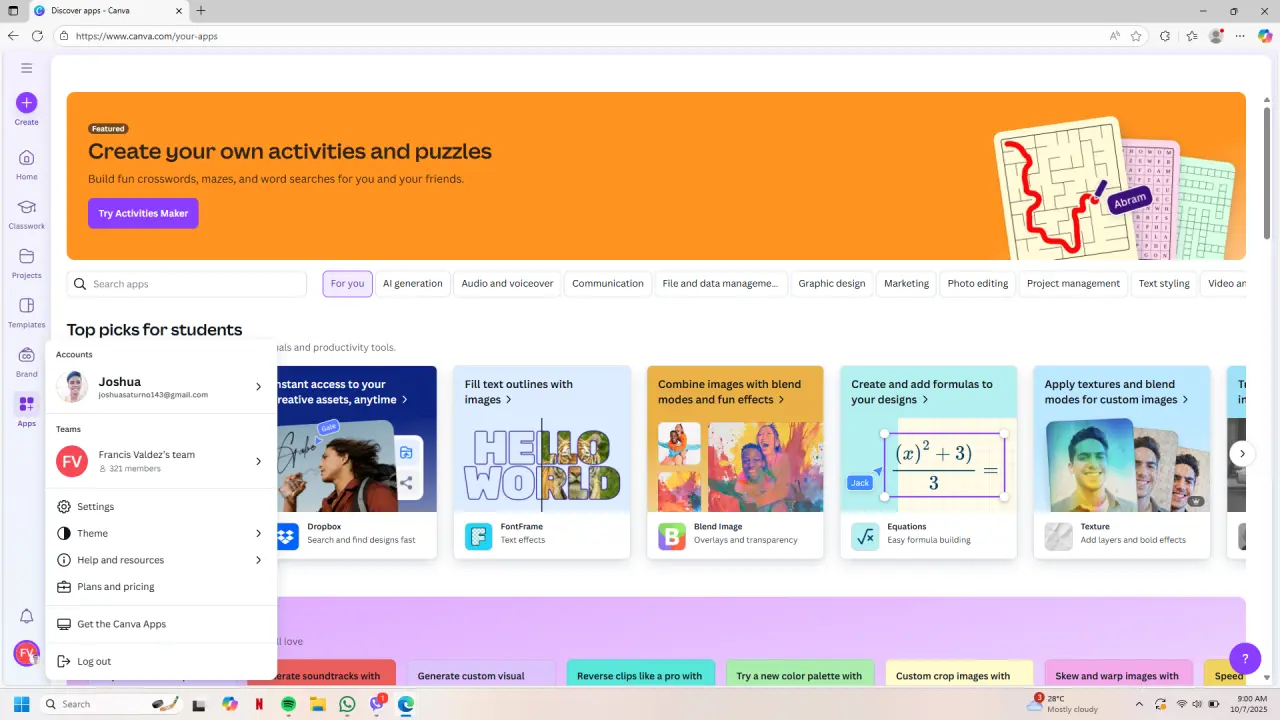Toggle the hamburger menu in sidebar
The image size is (1280, 720).
26,68
